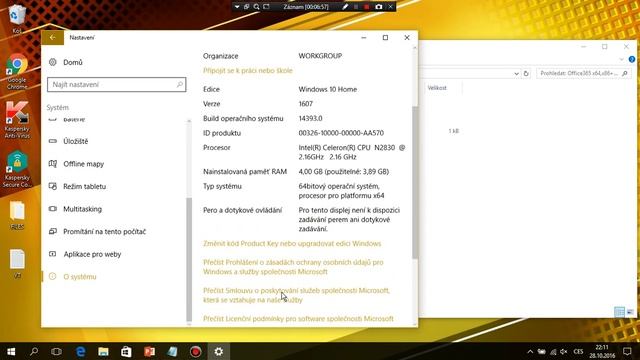The image size is (640, 360).
Task: Open the Google Chrome desktop shortcut
Action: point(17,72)
